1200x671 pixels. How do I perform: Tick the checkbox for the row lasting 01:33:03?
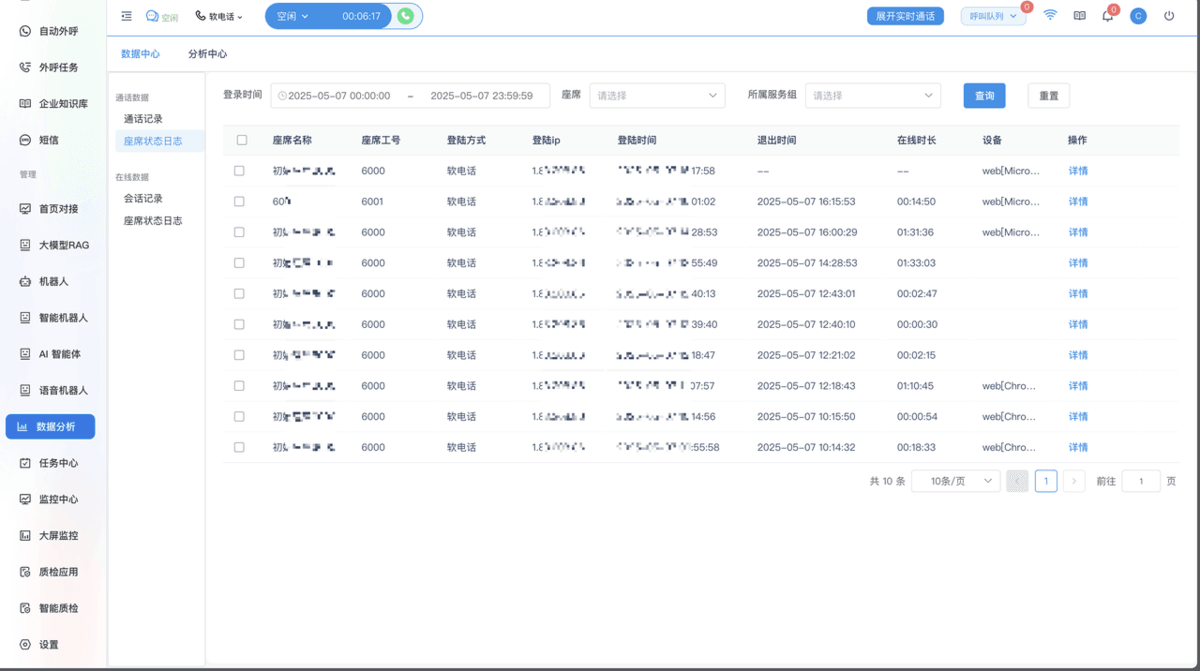pos(239,263)
